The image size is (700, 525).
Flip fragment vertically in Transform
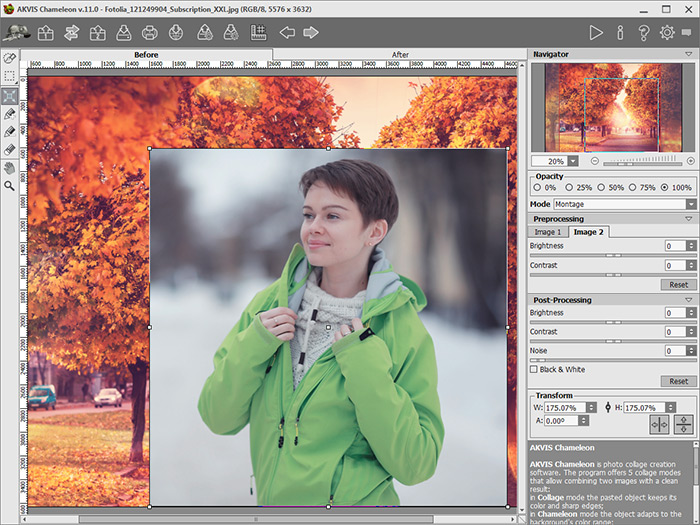click(x=683, y=424)
